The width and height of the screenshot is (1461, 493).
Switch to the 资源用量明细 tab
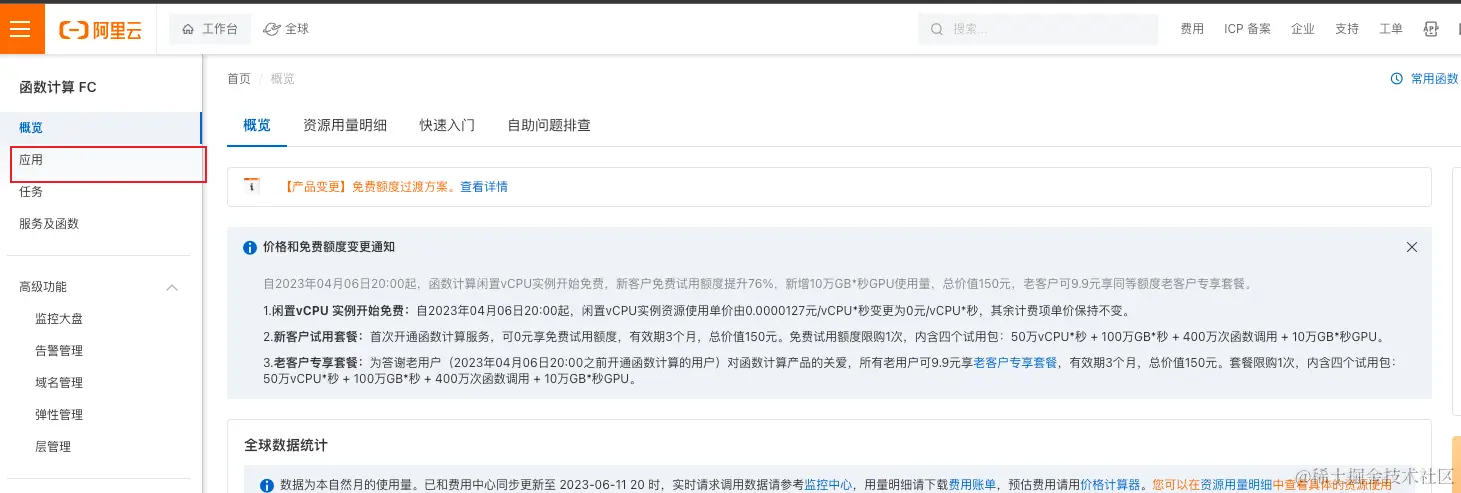(345, 125)
